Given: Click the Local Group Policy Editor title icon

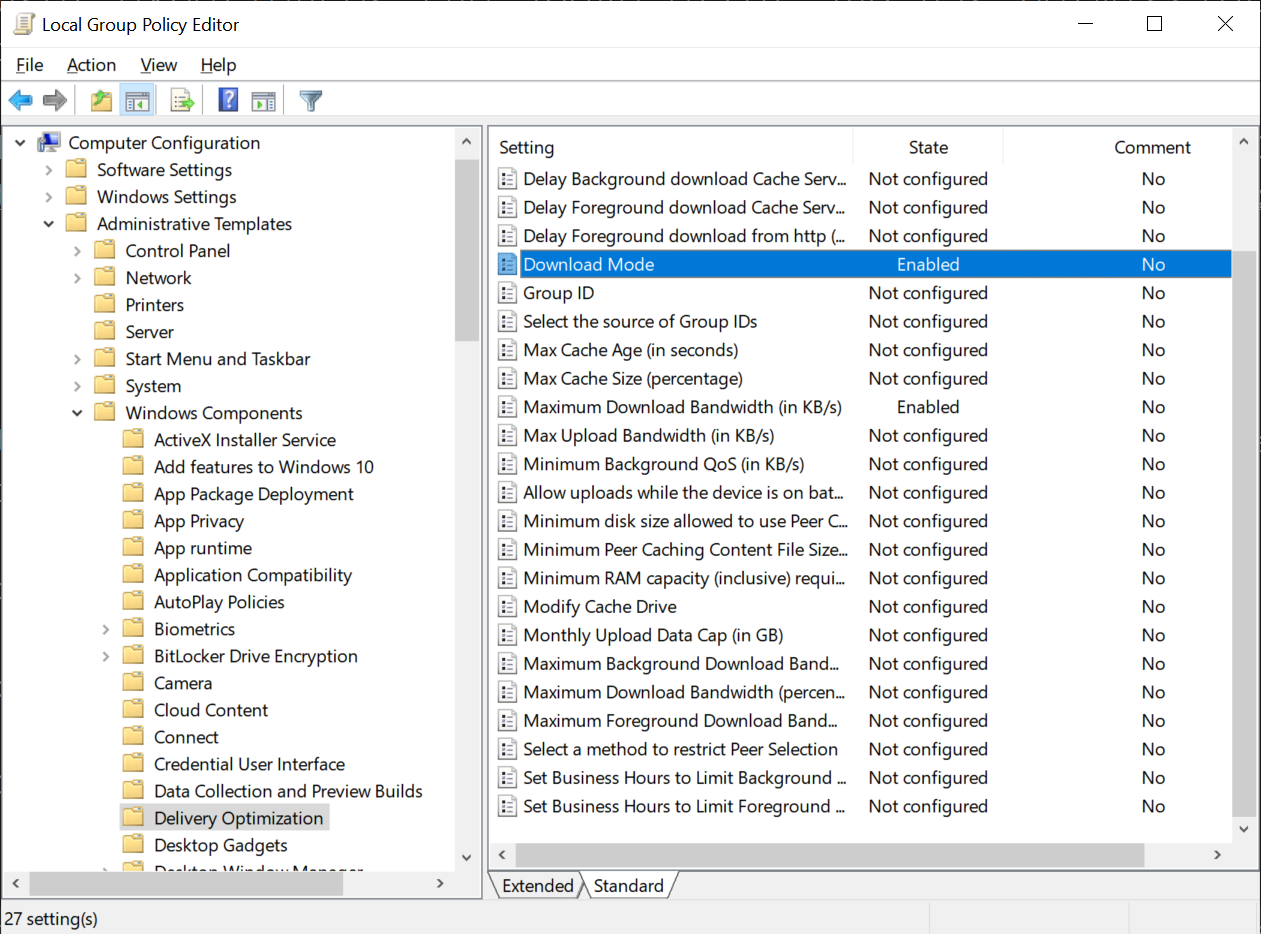Looking at the screenshot, I should (22, 24).
